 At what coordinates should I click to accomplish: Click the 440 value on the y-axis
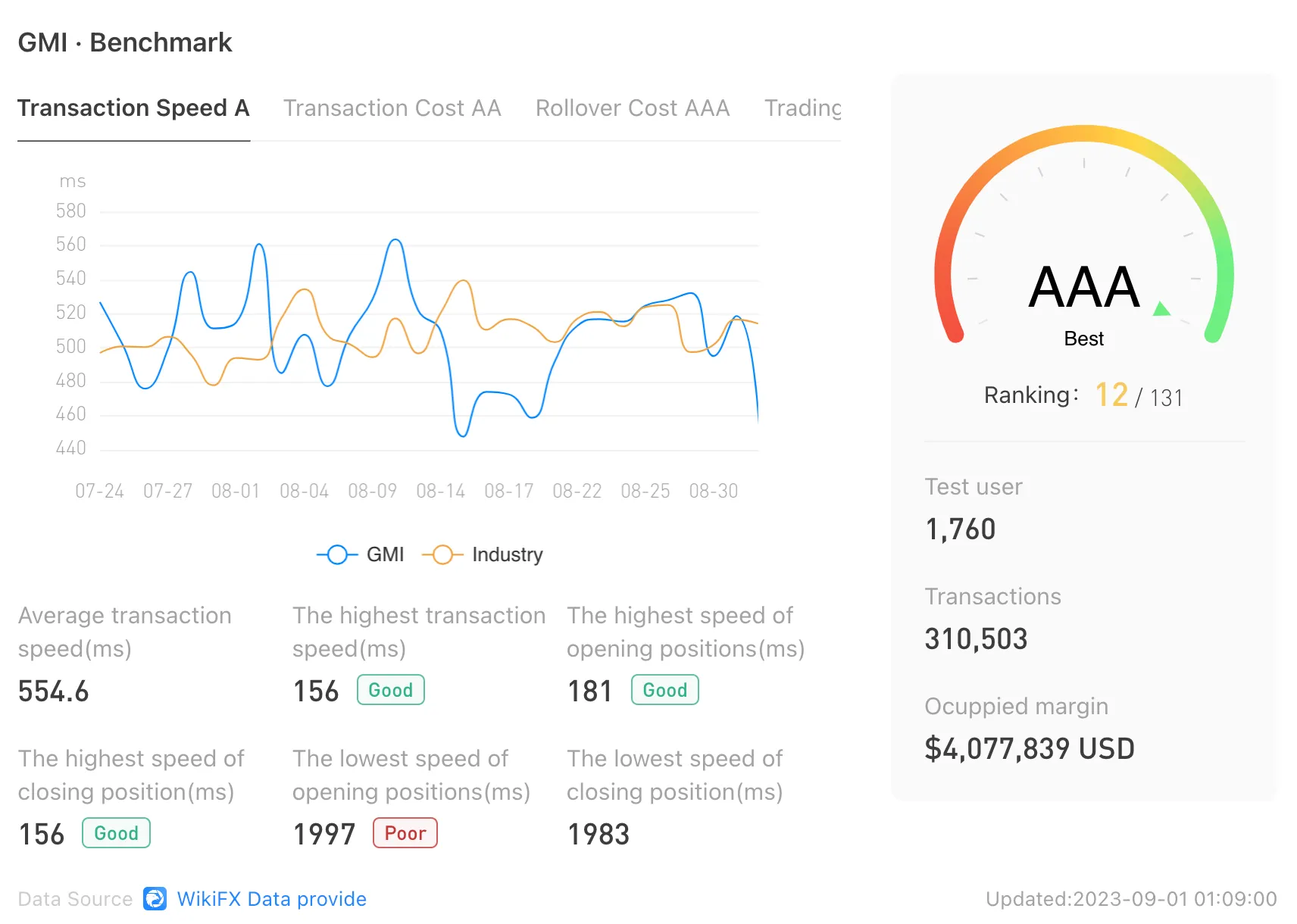point(71,448)
